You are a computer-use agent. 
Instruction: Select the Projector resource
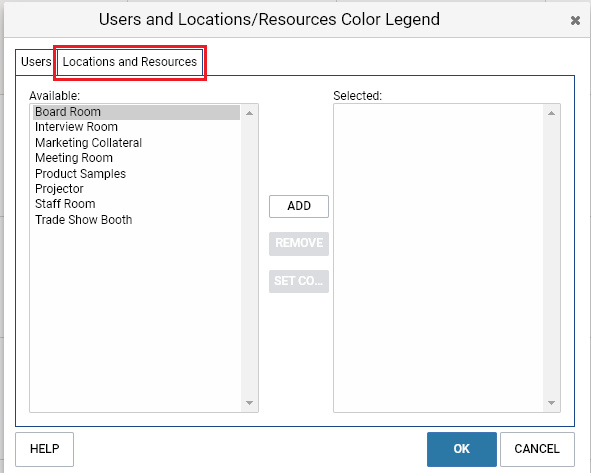(x=136, y=189)
